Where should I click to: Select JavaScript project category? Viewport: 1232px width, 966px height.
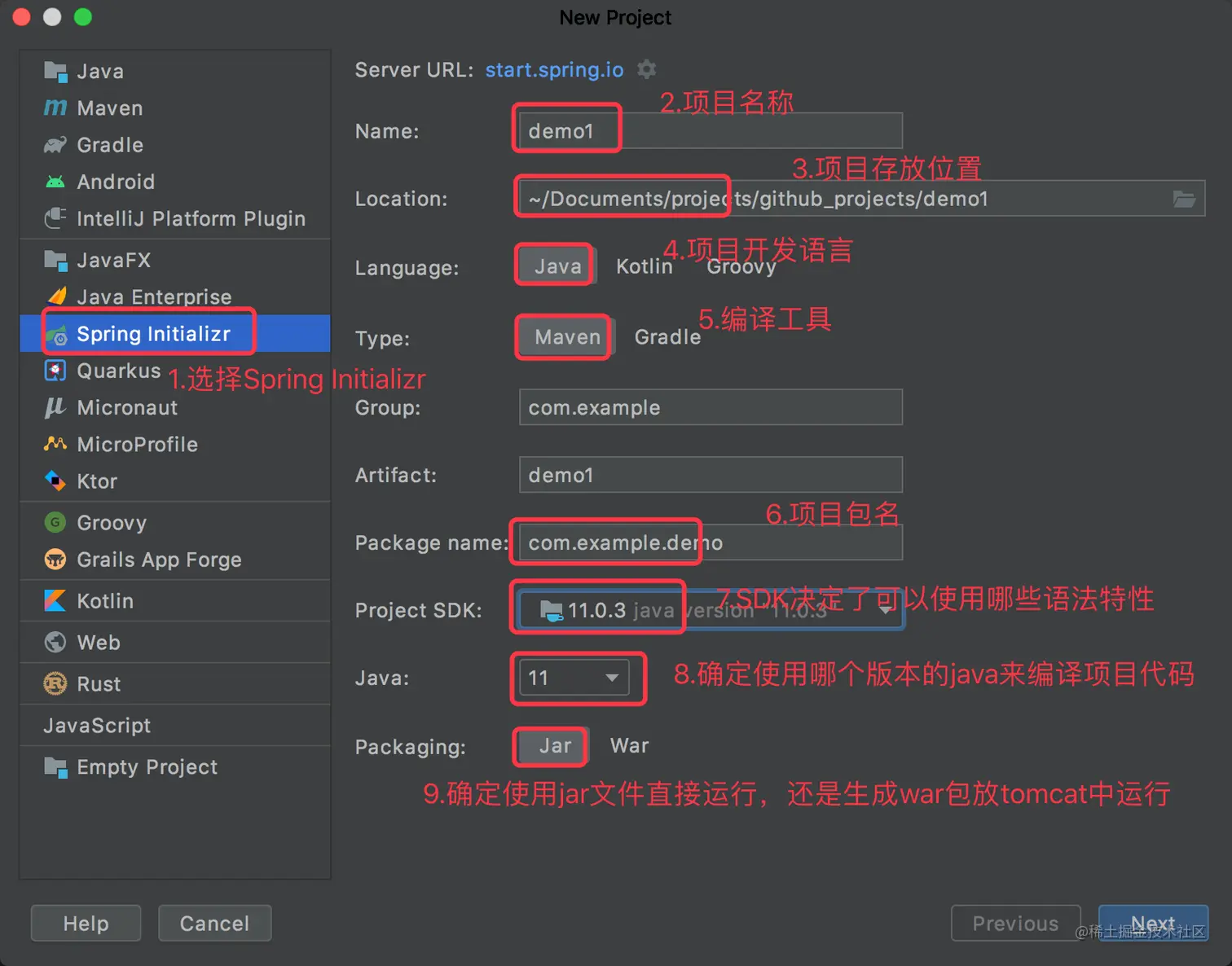pyautogui.click(x=97, y=726)
